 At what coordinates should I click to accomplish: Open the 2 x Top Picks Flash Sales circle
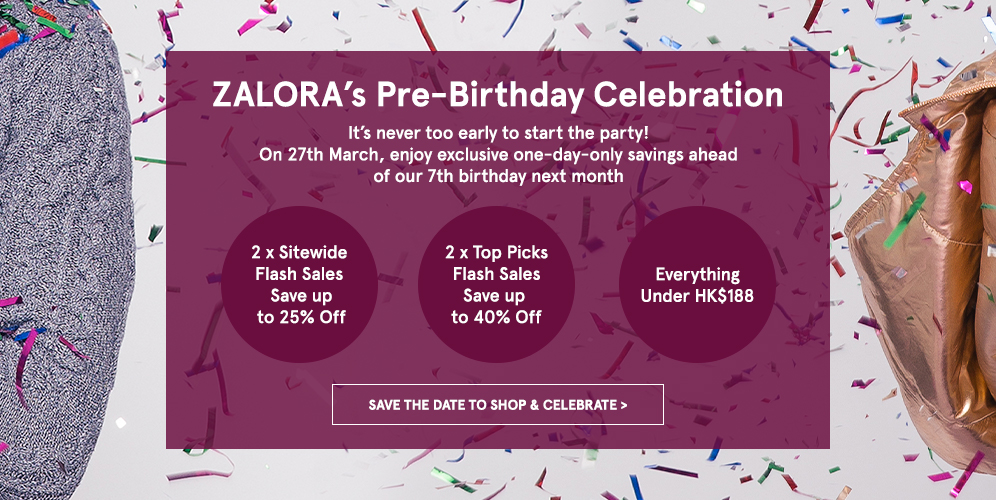click(496, 284)
